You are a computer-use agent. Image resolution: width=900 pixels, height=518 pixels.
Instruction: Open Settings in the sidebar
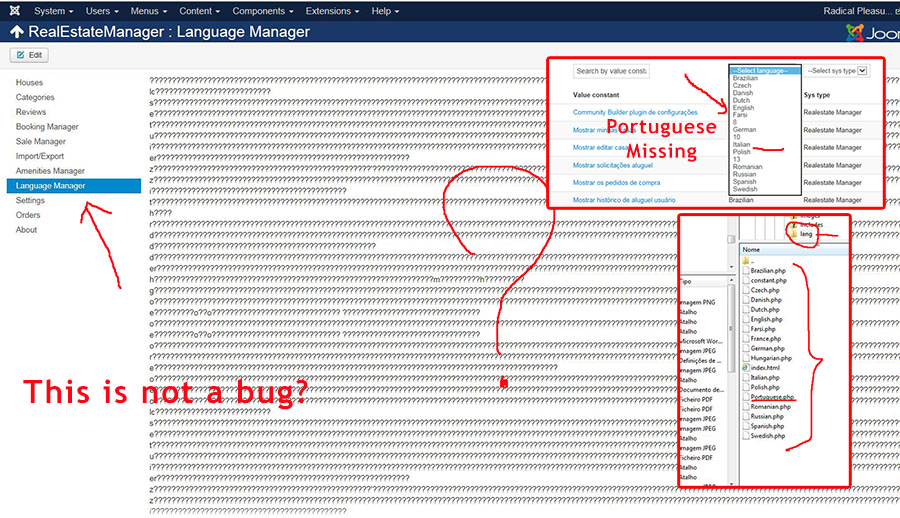(30, 200)
